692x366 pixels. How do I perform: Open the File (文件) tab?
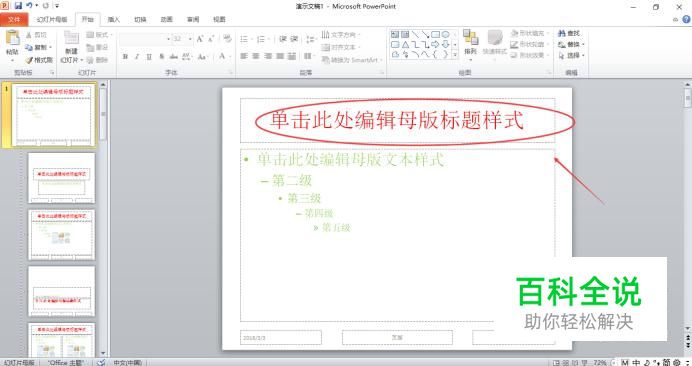pyautogui.click(x=14, y=19)
